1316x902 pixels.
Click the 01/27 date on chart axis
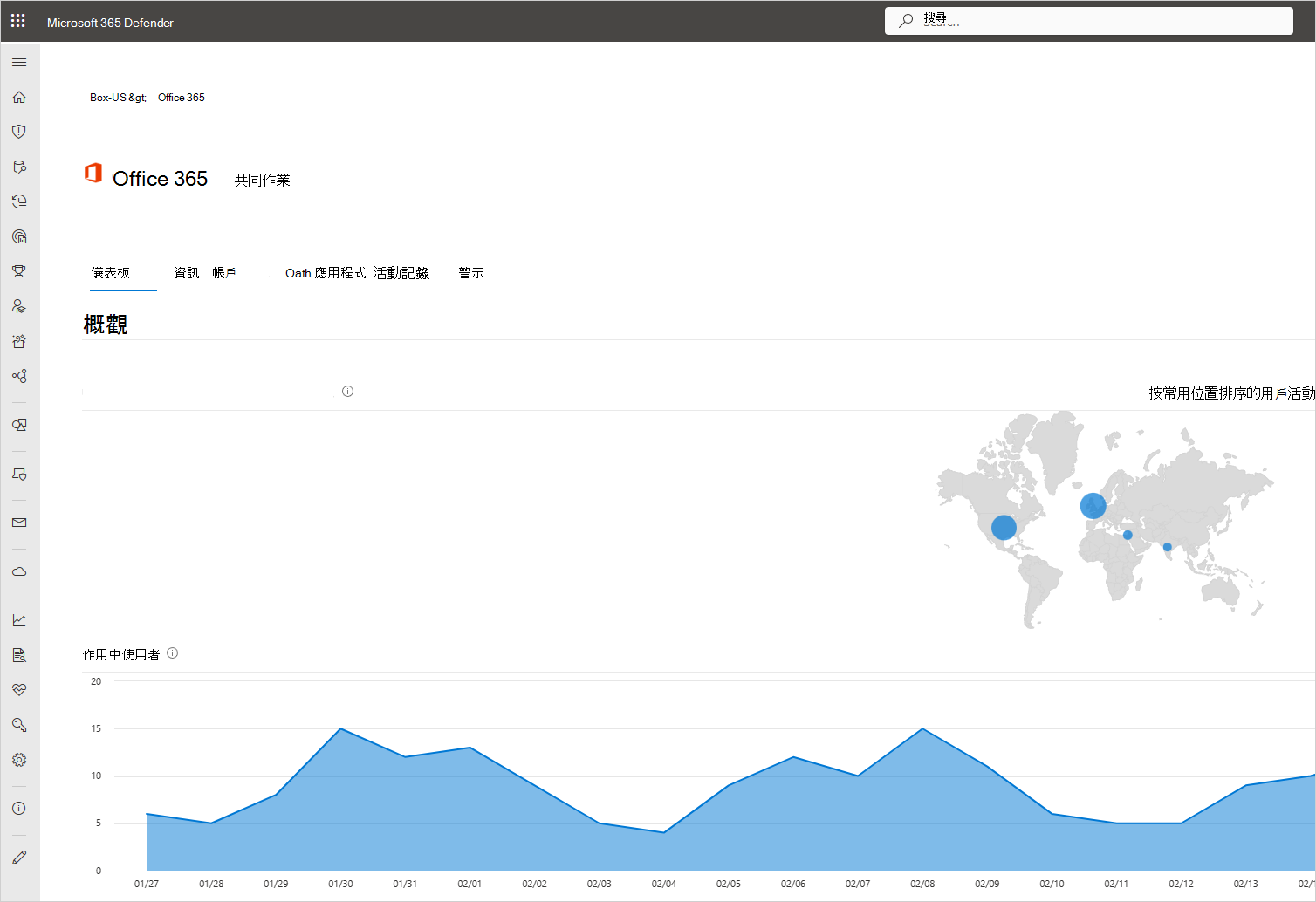pos(147,884)
